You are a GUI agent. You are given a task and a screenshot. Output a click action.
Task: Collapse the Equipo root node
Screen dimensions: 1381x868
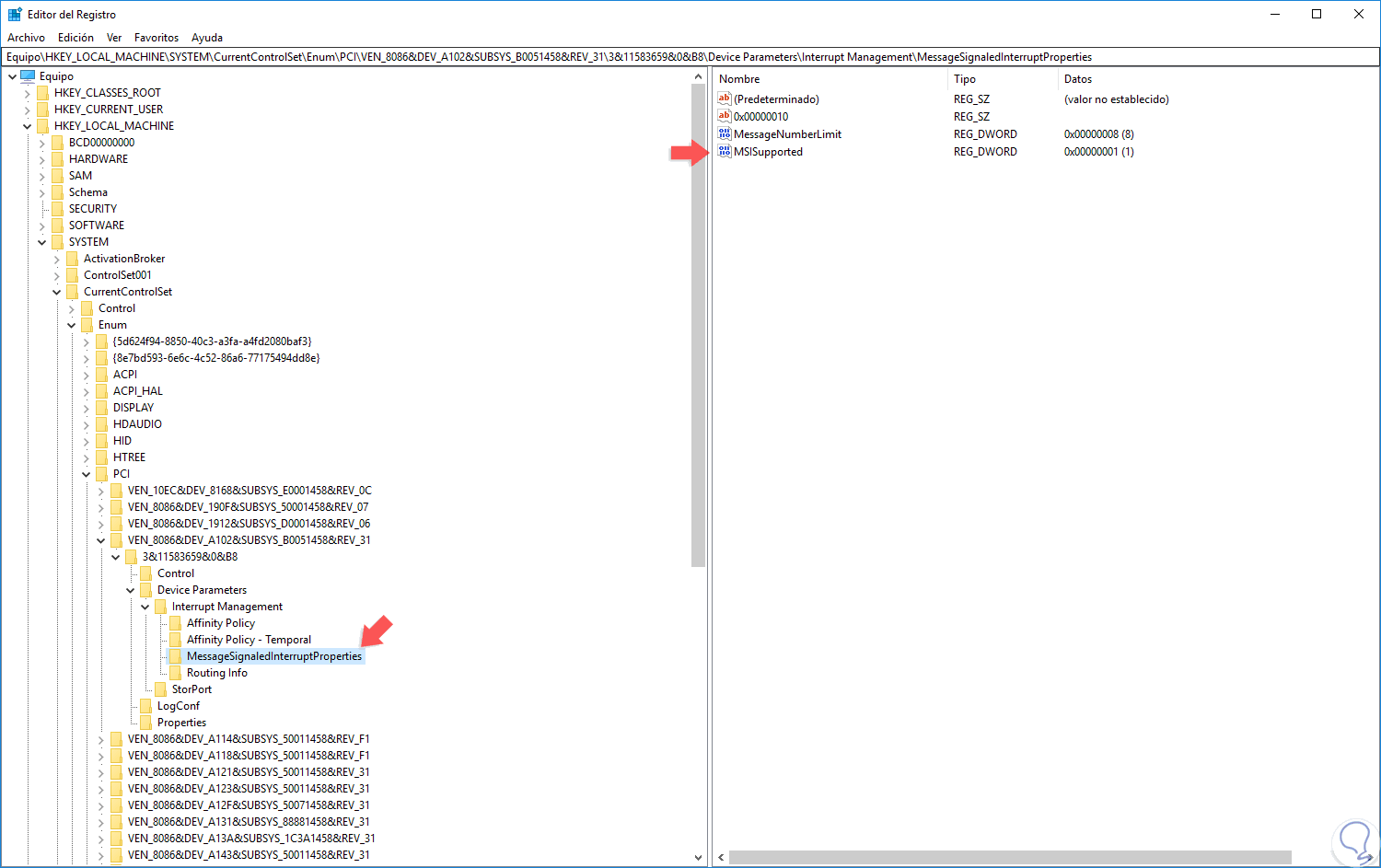point(12,76)
